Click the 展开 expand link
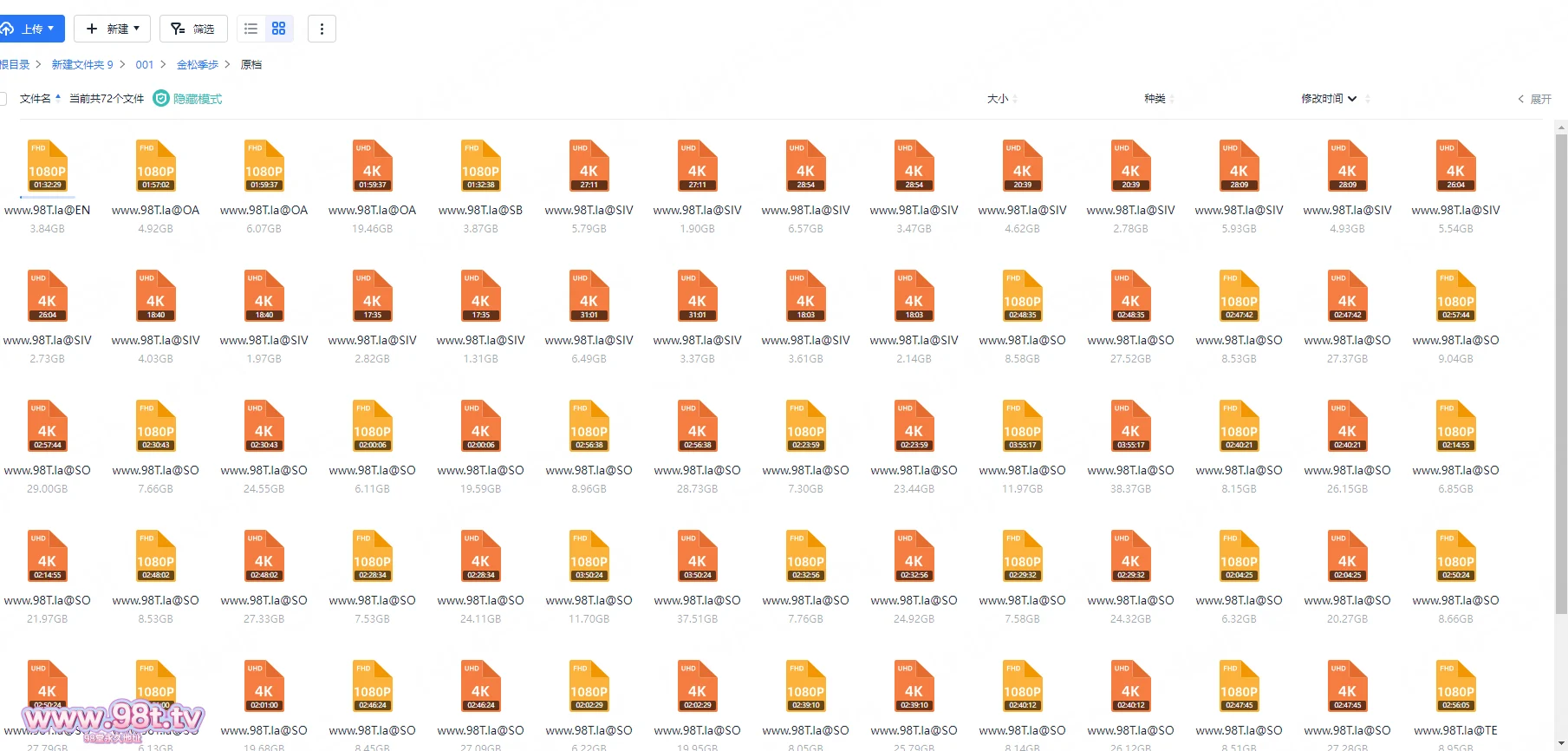The width and height of the screenshot is (1568, 751). pyautogui.click(x=1534, y=99)
